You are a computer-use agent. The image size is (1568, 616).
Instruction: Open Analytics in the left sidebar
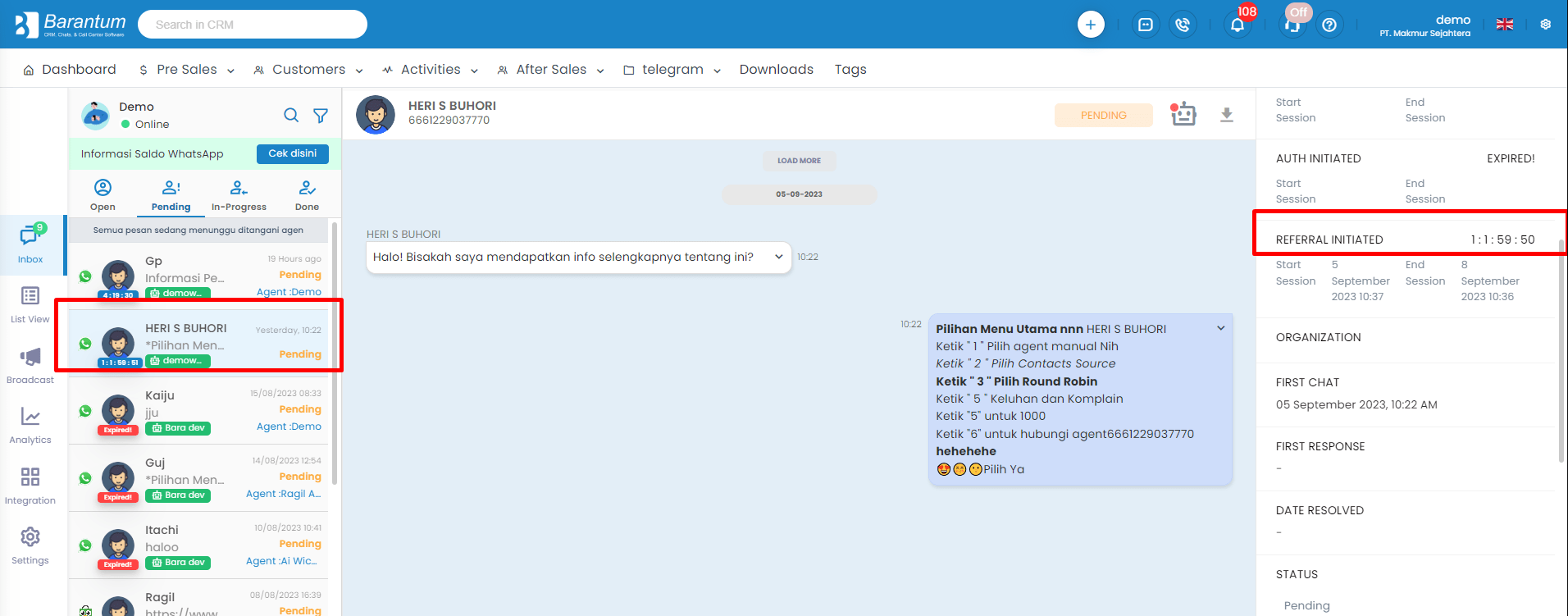(30, 425)
